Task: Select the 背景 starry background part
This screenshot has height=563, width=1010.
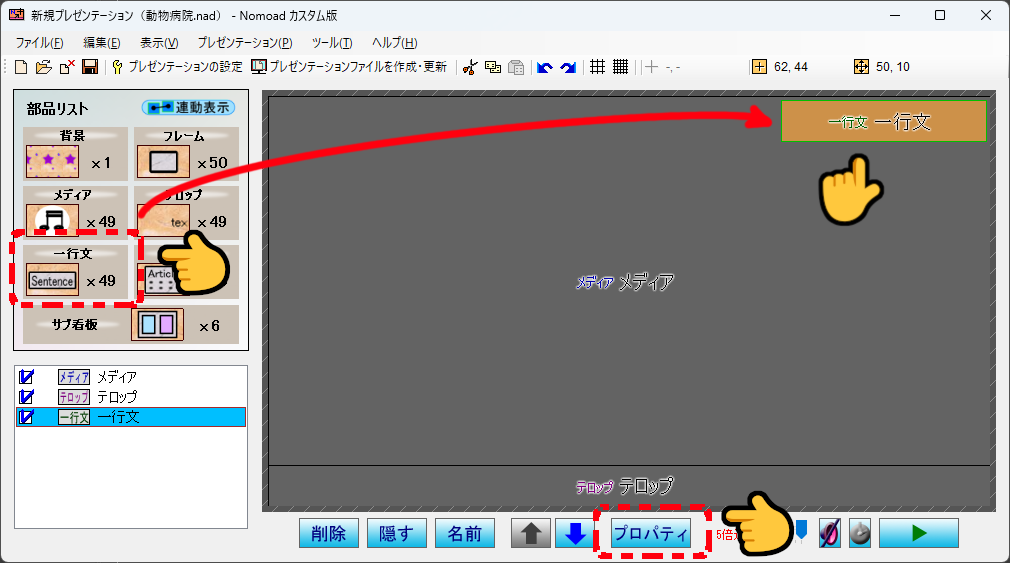Action: tap(52, 161)
